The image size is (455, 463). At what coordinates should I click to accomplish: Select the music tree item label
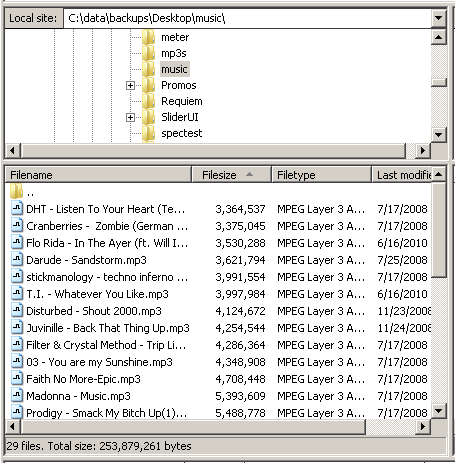[174, 69]
